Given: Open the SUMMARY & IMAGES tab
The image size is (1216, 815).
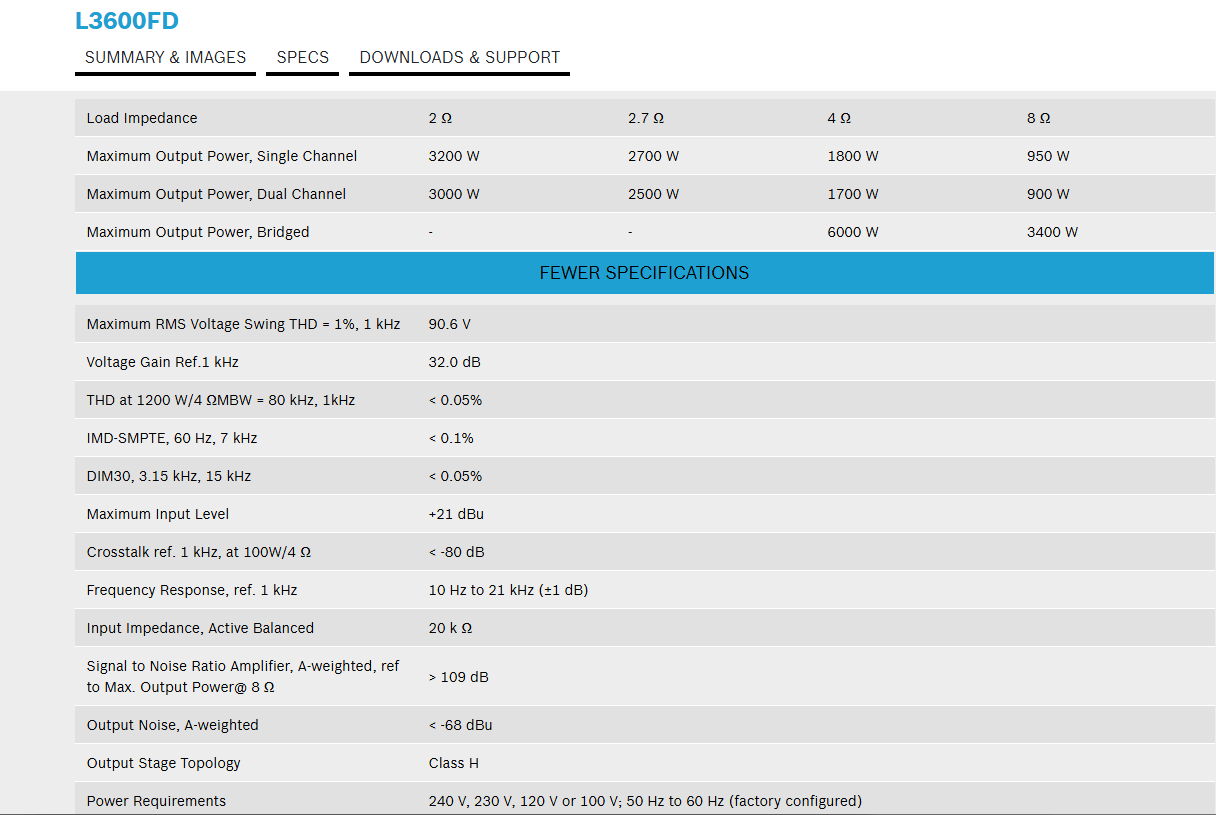Looking at the screenshot, I should coord(165,57).
